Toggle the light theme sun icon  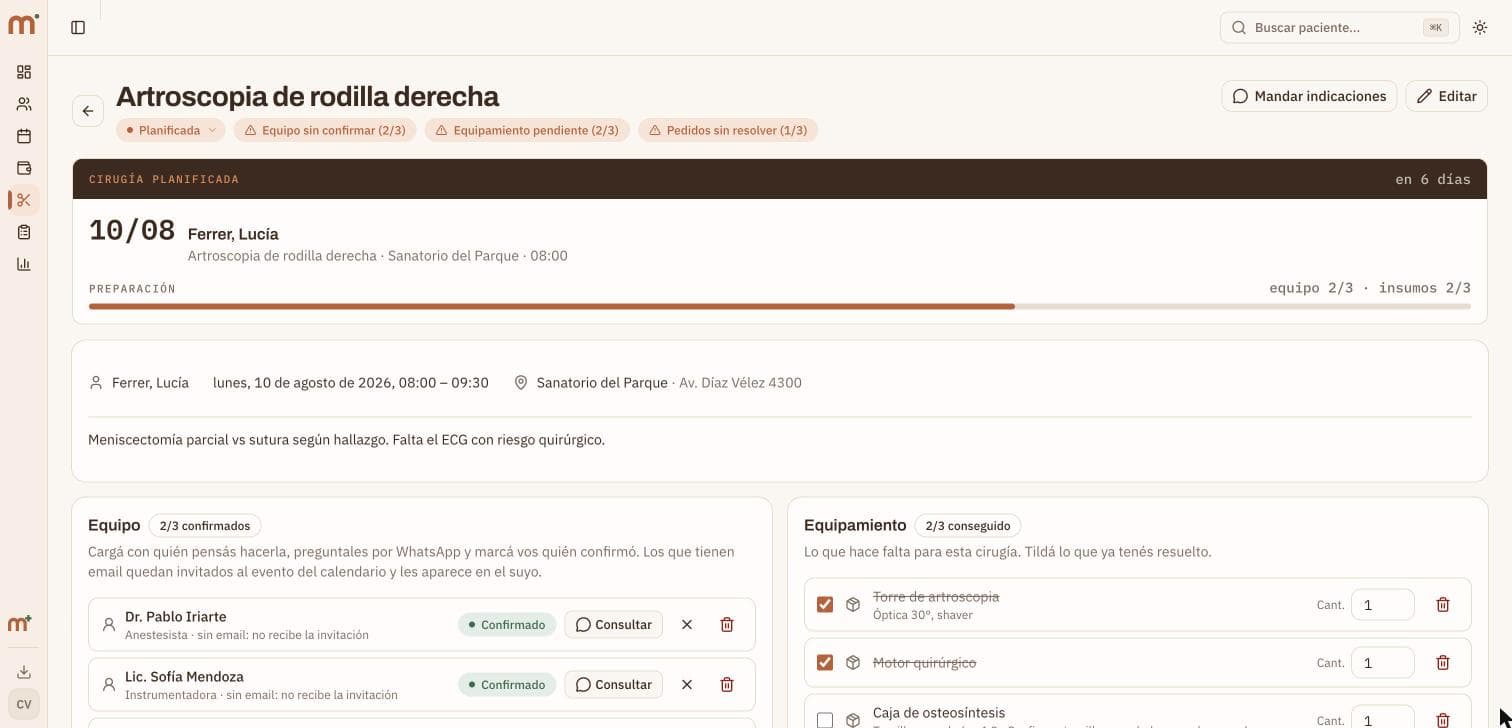[1480, 28]
